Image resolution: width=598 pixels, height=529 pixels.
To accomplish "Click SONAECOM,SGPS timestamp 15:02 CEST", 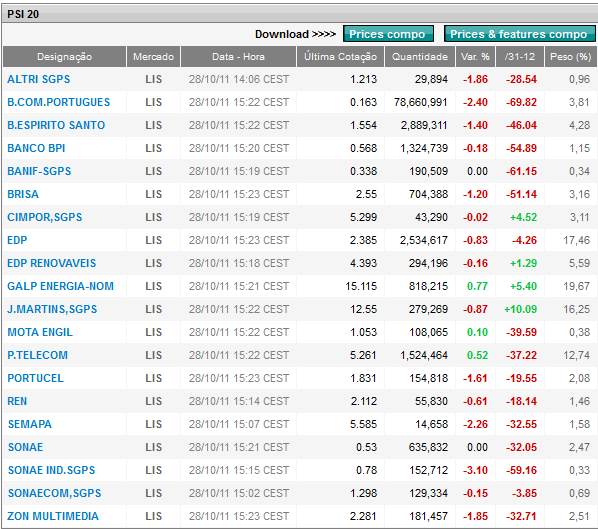I will click(x=239, y=493).
